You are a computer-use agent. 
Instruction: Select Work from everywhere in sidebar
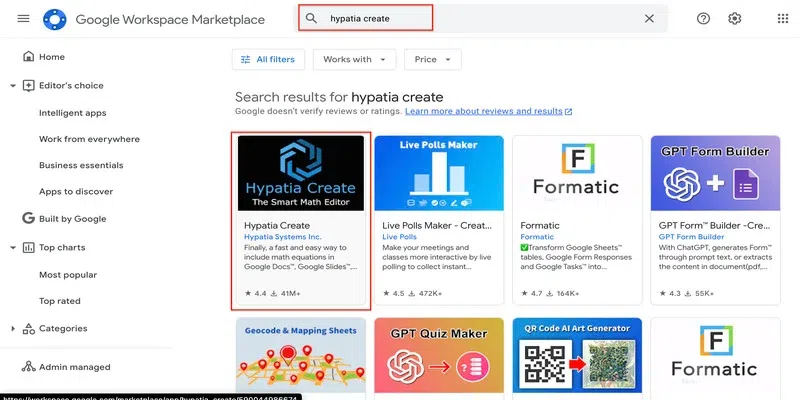pos(89,139)
